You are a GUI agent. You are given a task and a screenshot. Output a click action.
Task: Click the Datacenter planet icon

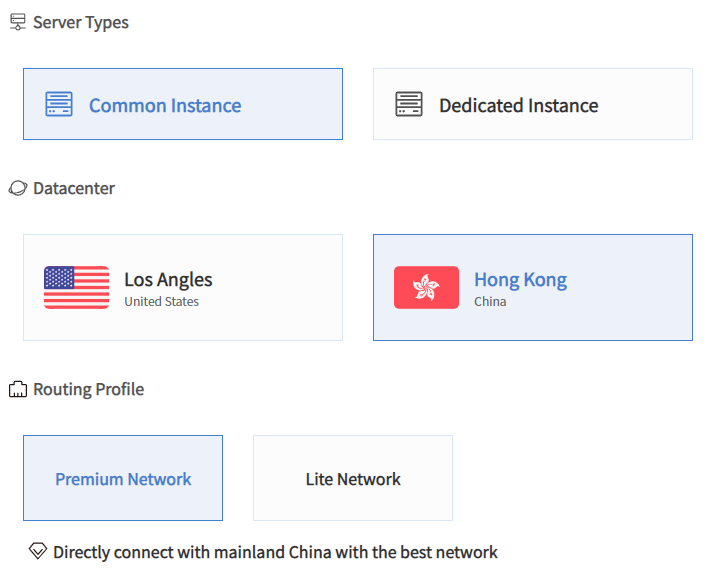[17, 188]
